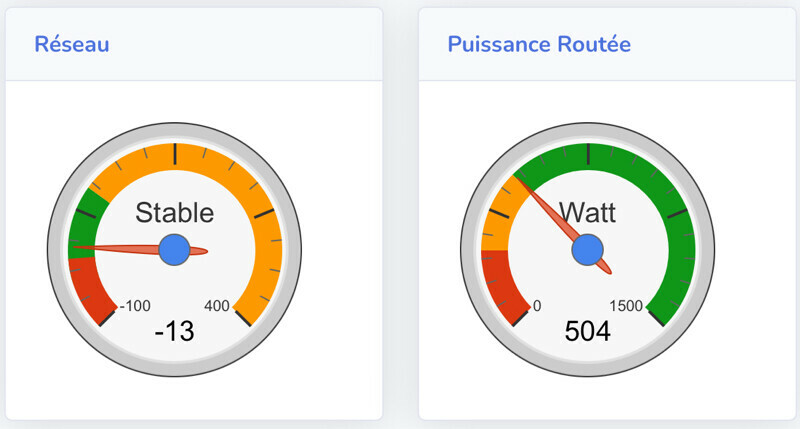Click the Watt label inside the gauge
This screenshot has width=800, height=429.
click(x=587, y=212)
